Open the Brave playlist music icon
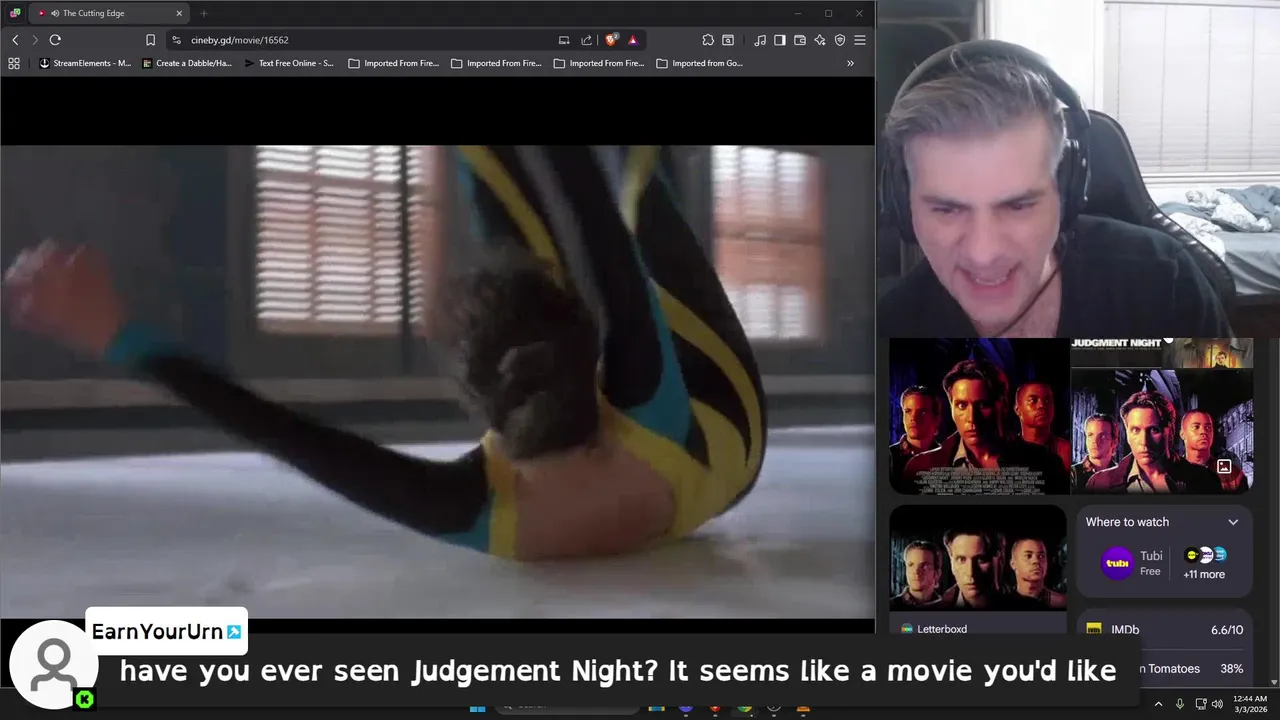 pyautogui.click(x=760, y=40)
